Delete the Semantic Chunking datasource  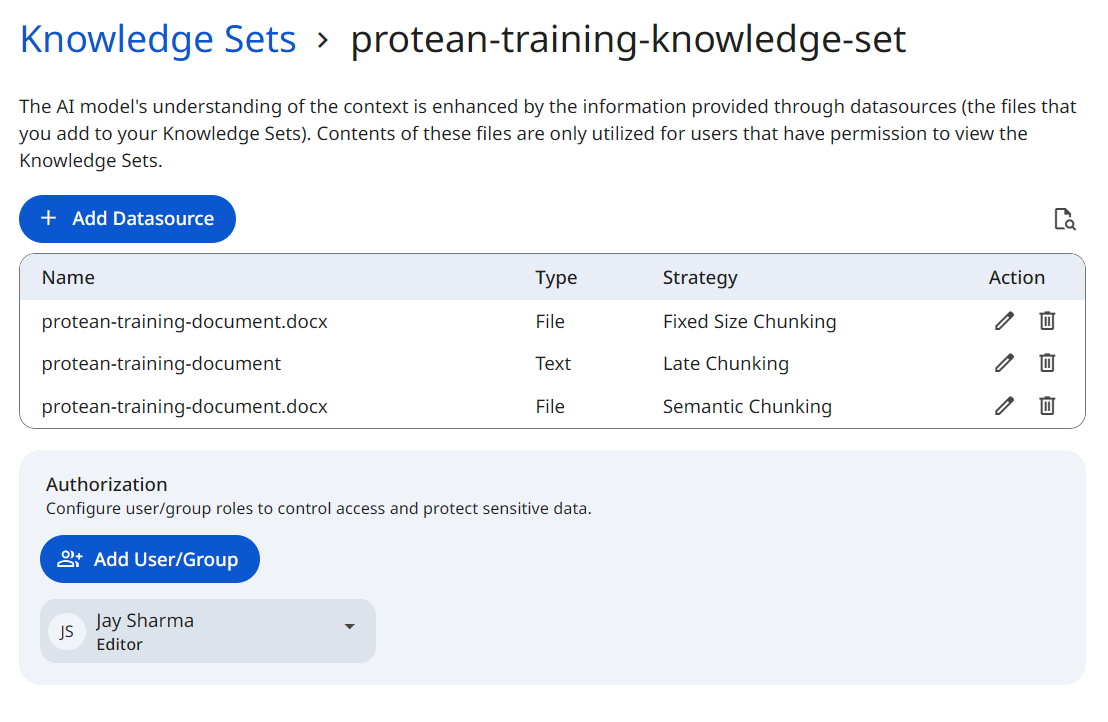[1047, 406]
